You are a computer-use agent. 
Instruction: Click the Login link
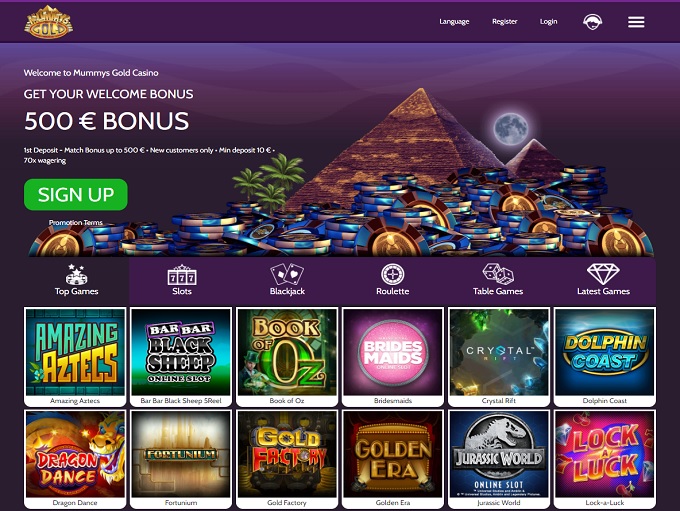click(x=548, y=21)
